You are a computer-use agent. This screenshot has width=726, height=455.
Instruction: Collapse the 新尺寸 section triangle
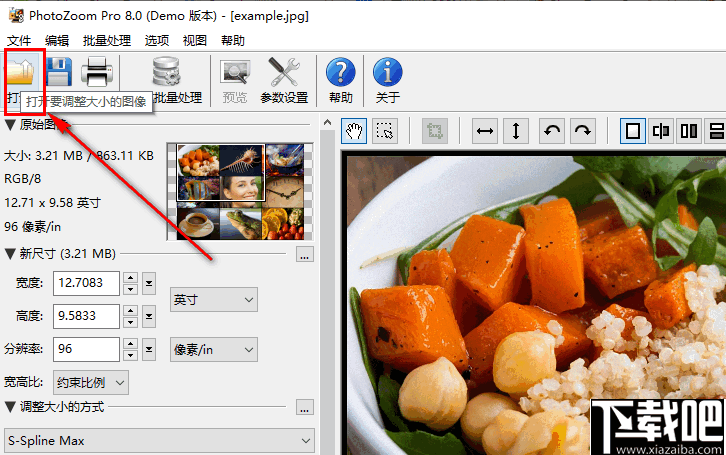[10, 254]
